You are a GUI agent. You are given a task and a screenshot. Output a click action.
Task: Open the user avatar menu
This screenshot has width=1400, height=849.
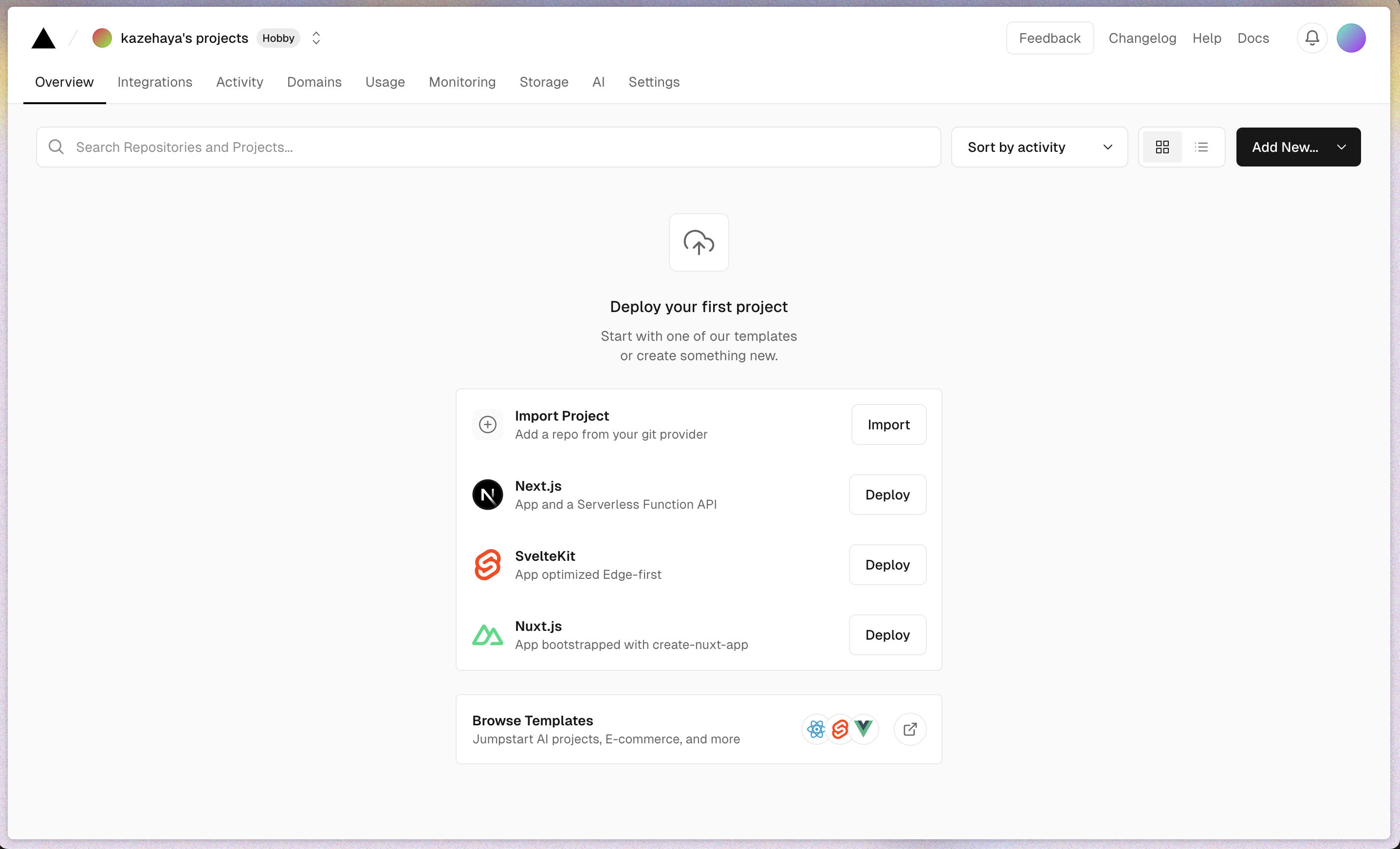tap(1350, 38)
